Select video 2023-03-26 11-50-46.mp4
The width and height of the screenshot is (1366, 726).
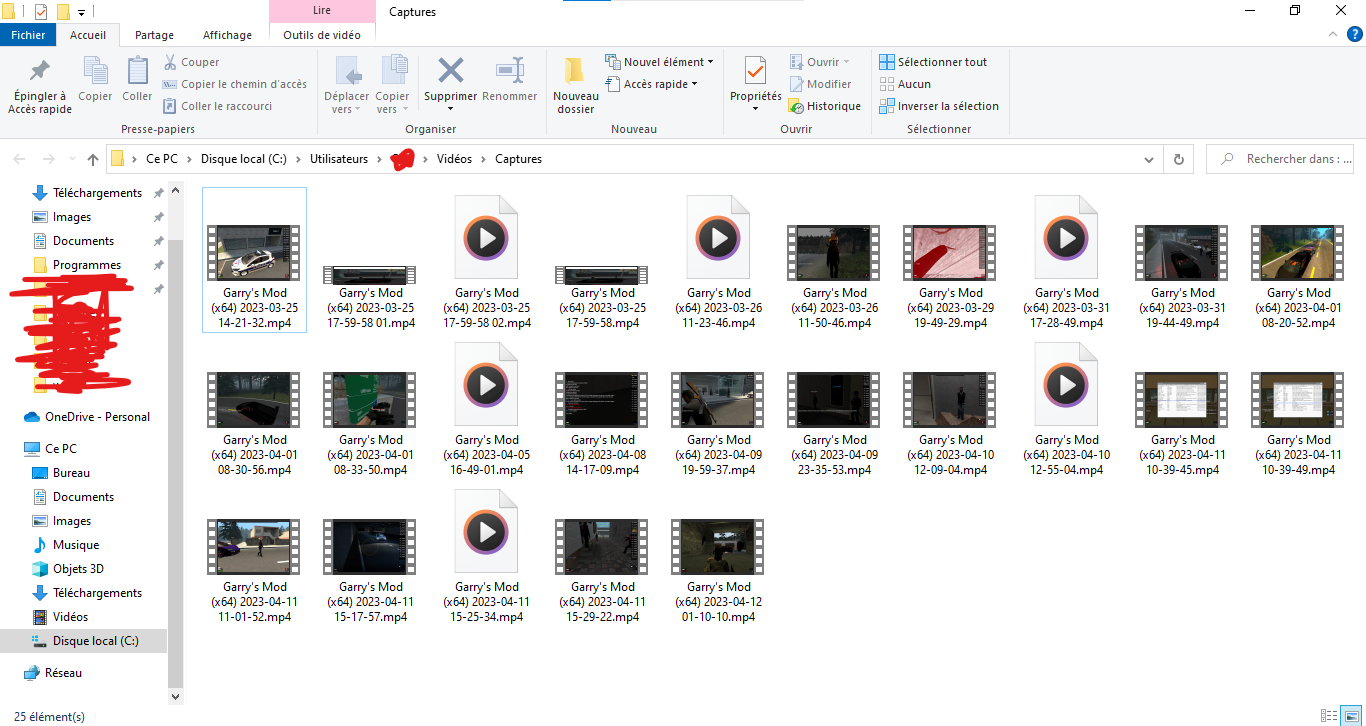click(835, 260)
